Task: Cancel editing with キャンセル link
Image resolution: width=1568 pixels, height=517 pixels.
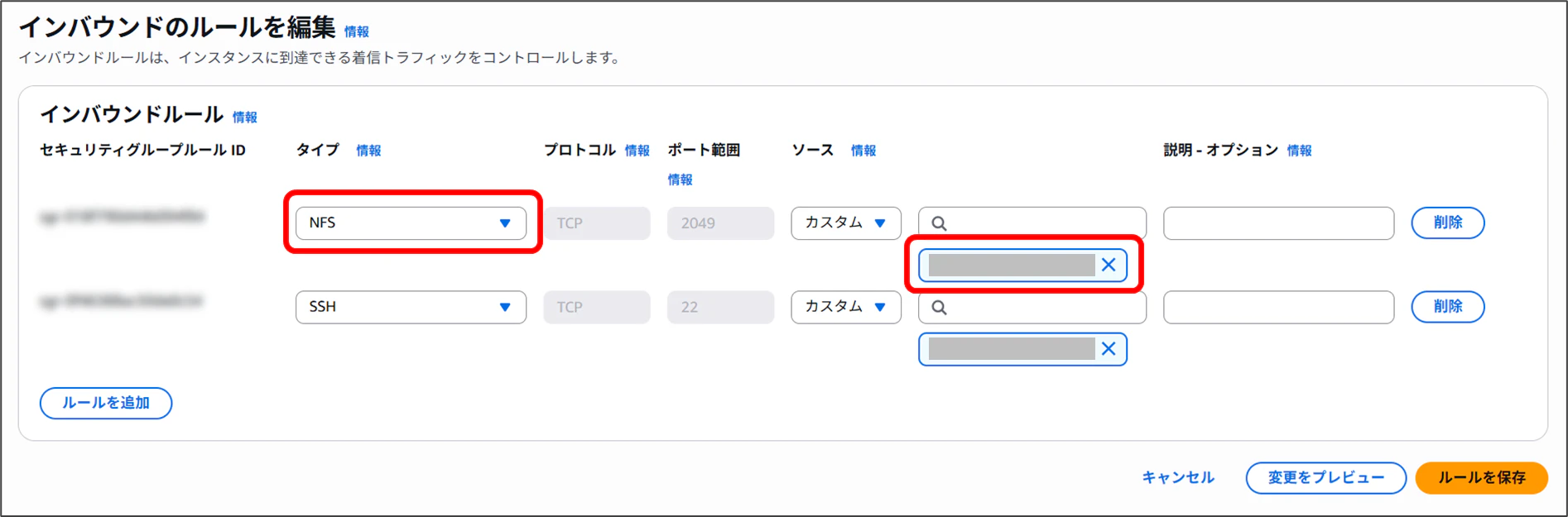Action: 1178,477
